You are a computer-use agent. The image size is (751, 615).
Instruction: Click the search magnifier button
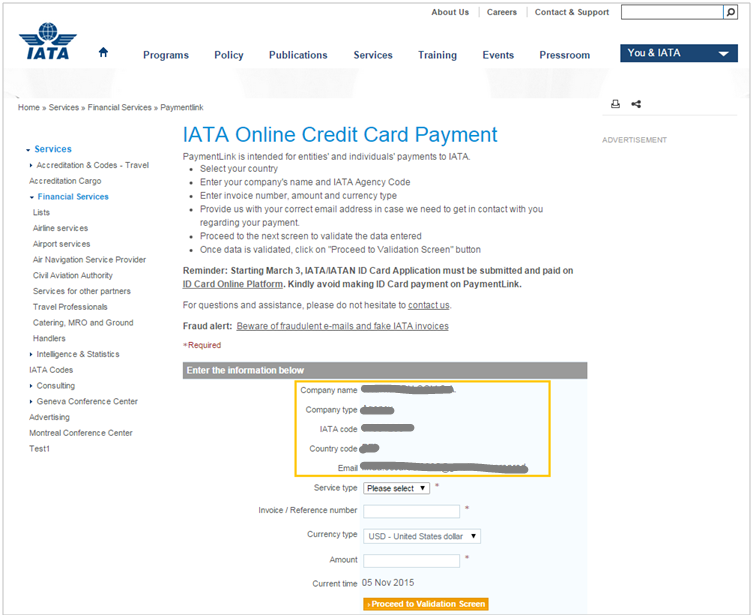click(730, 12)
